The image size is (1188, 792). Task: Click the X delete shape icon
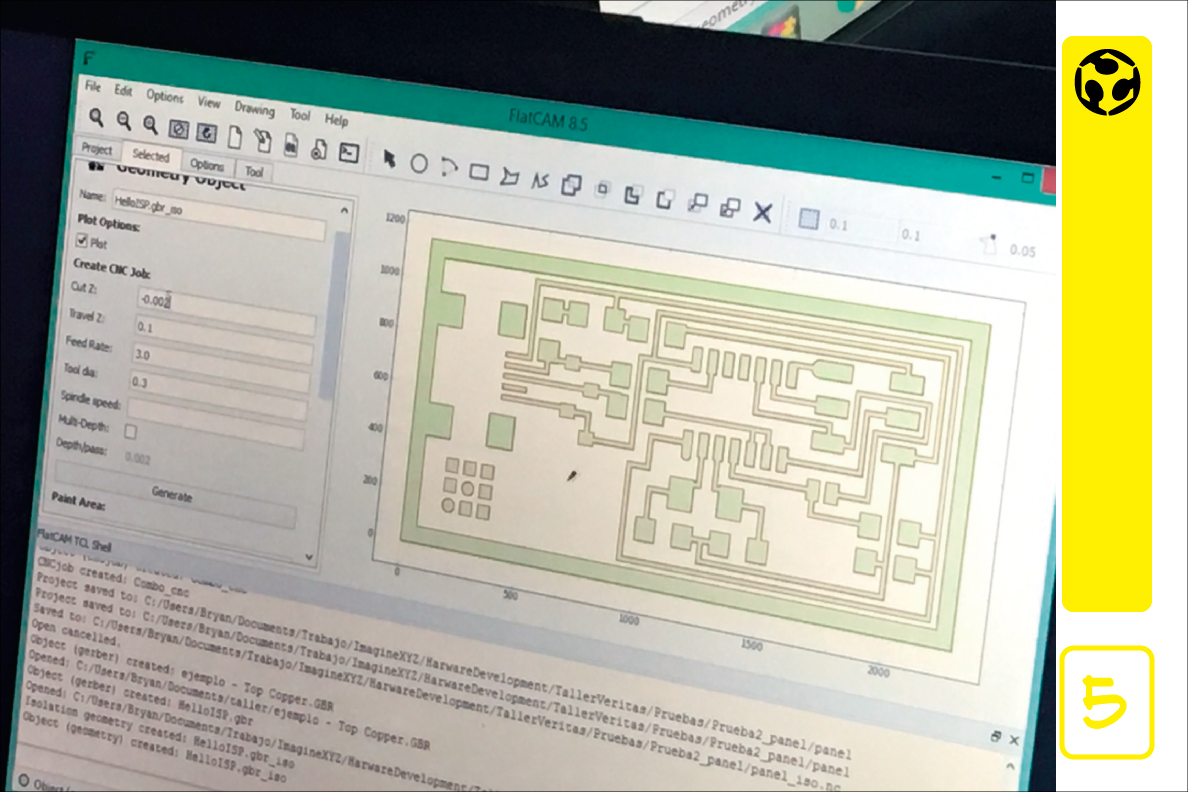tap(763, 212)
